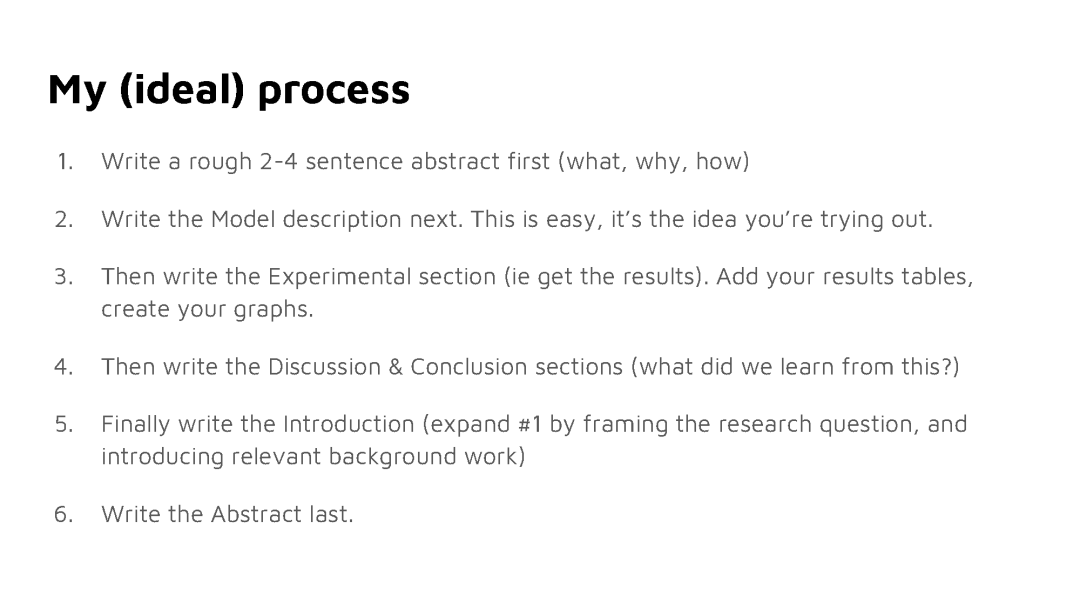Click '(what did we learn from this?)' text

796,366
